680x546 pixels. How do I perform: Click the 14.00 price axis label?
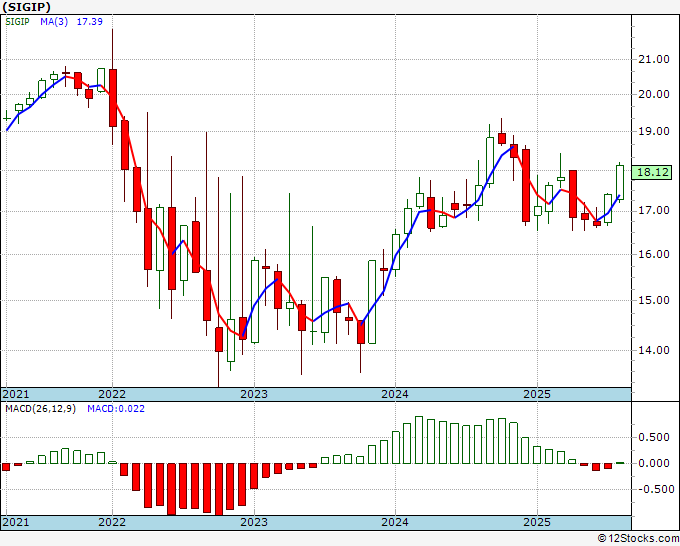[x=654, y=350]
